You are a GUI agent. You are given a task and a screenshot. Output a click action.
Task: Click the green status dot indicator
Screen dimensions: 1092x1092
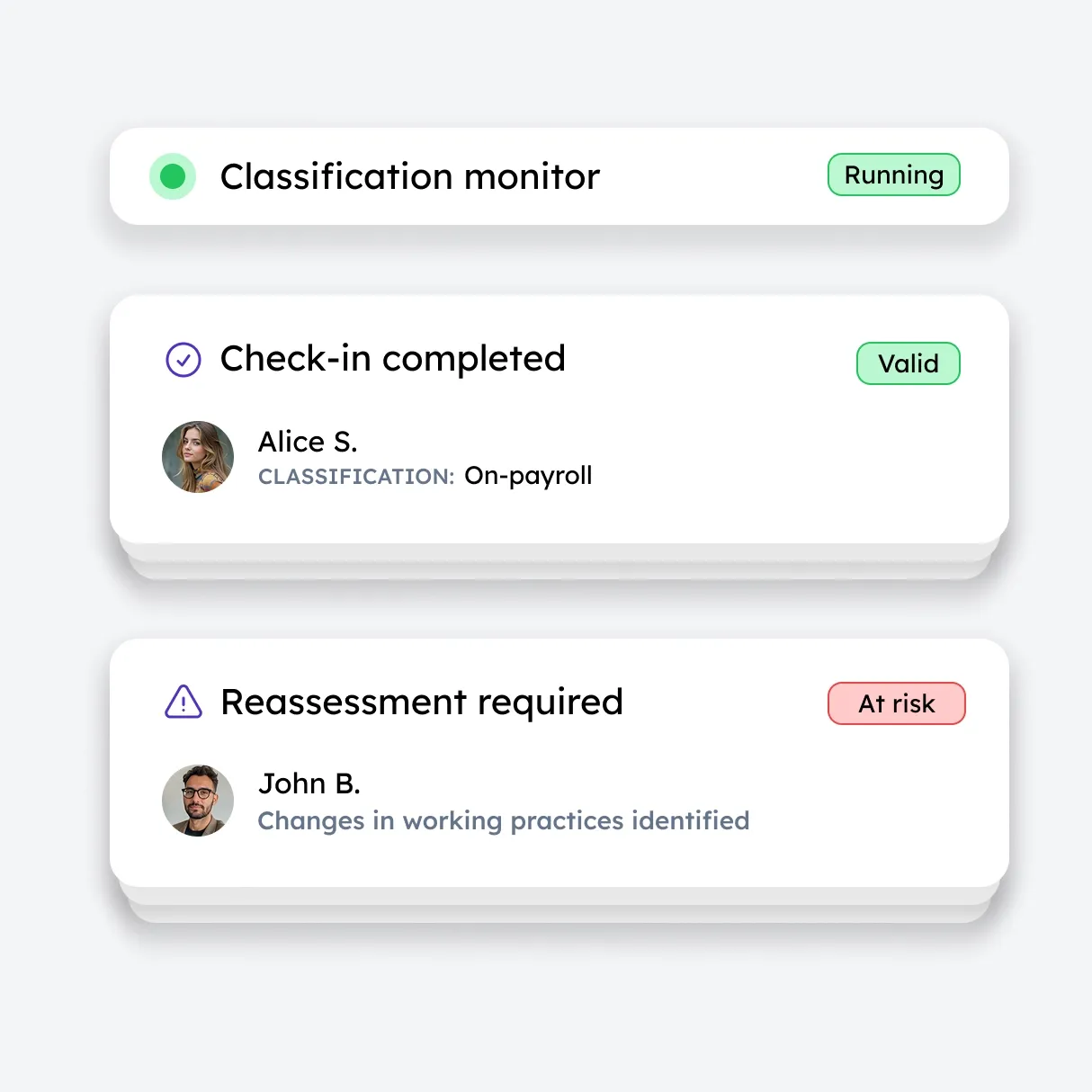(173, 176)
